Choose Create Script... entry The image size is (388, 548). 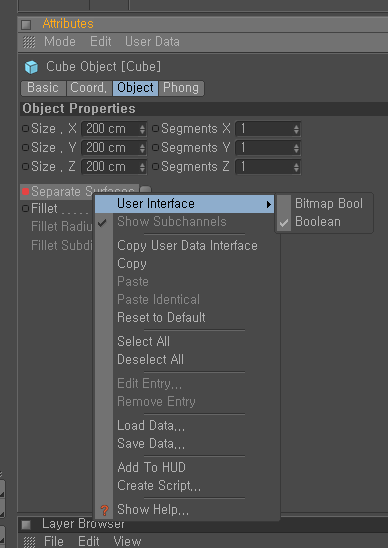159,485
